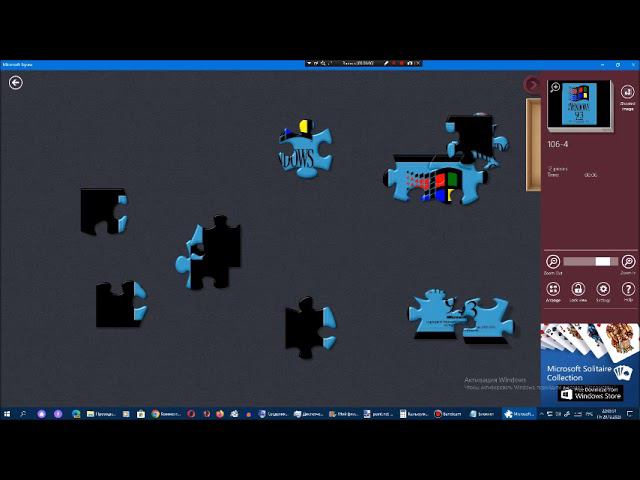Click the puzzle name '106-4'
This screenshot has height=480, width=640.
tap(558, 144)
